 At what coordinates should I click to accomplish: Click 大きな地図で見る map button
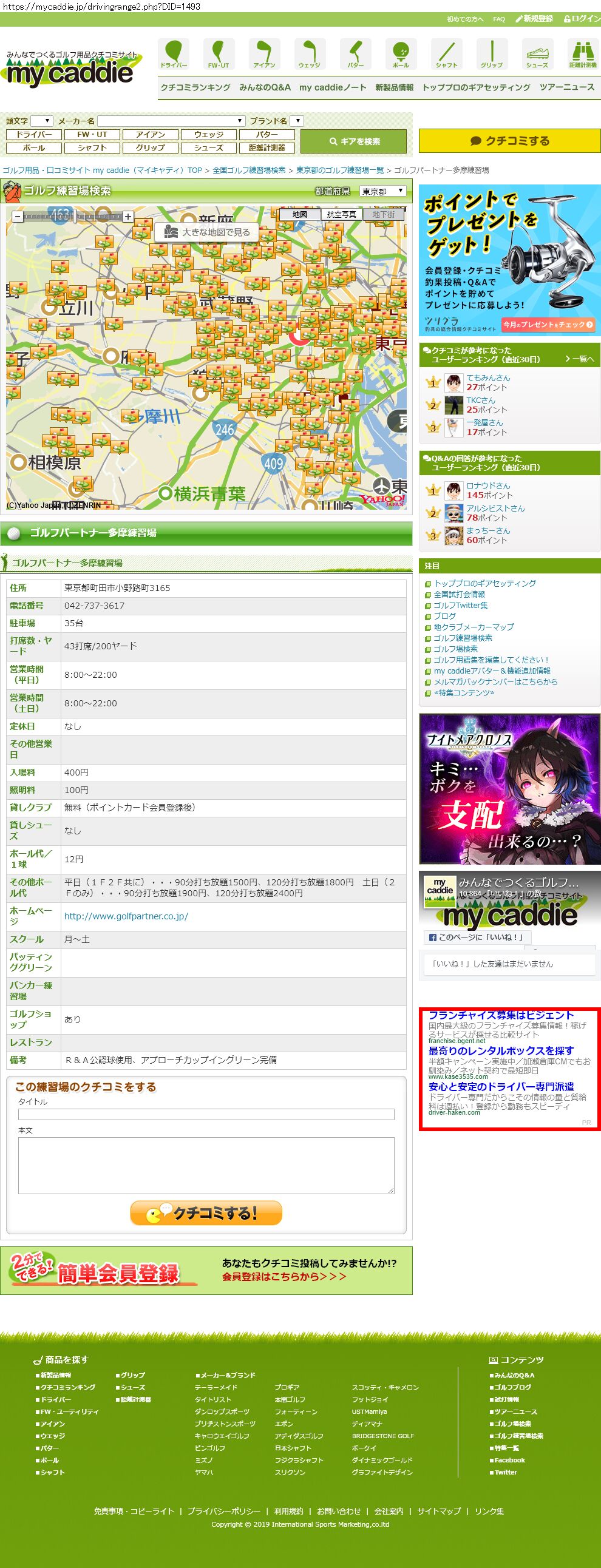(x=207, y=232)
